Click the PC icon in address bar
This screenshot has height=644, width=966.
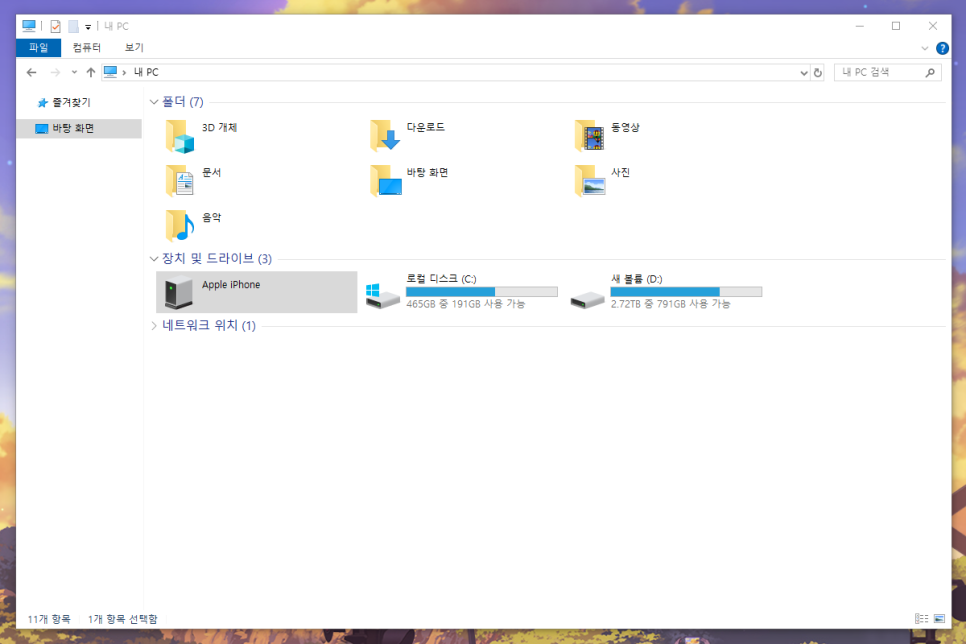pos(110,72)
